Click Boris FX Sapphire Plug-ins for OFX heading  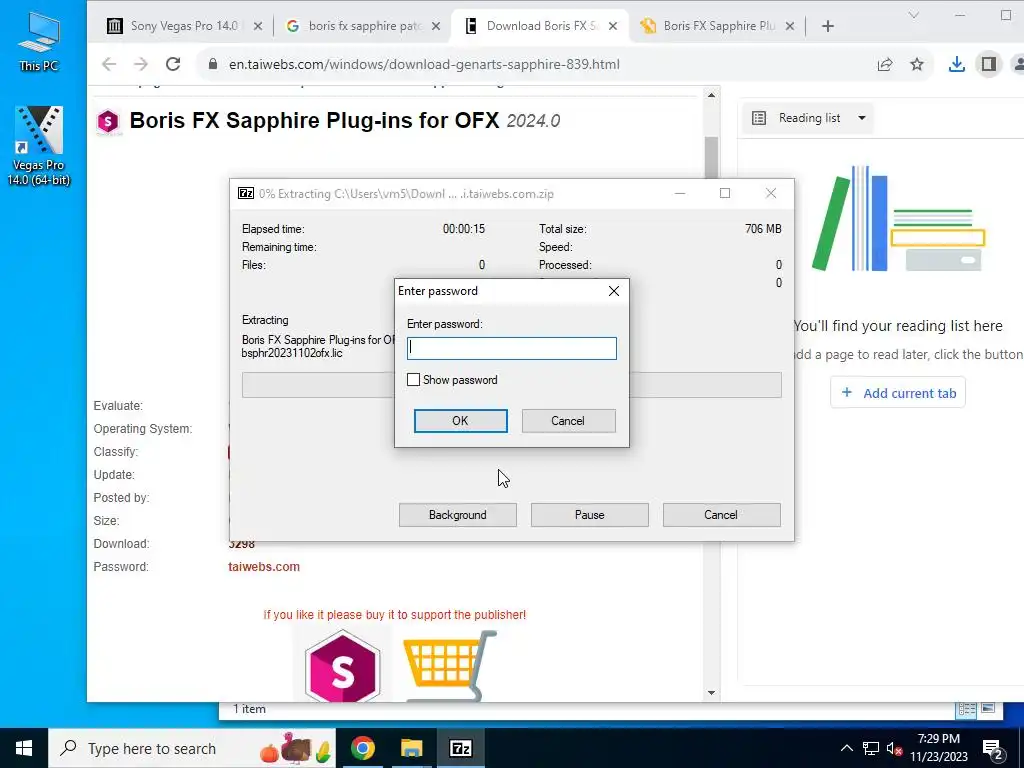314,121
